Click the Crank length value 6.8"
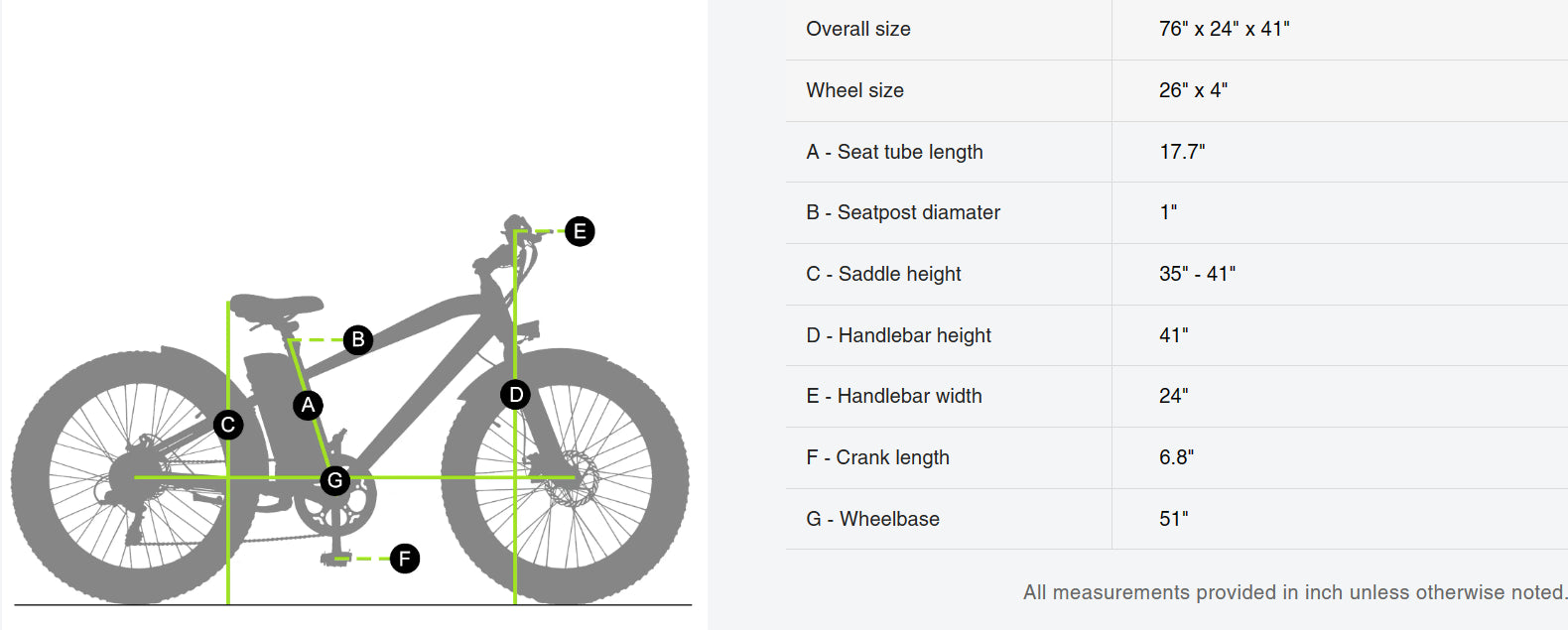This screenshot has width=1568, height=630. point(1176,457)
